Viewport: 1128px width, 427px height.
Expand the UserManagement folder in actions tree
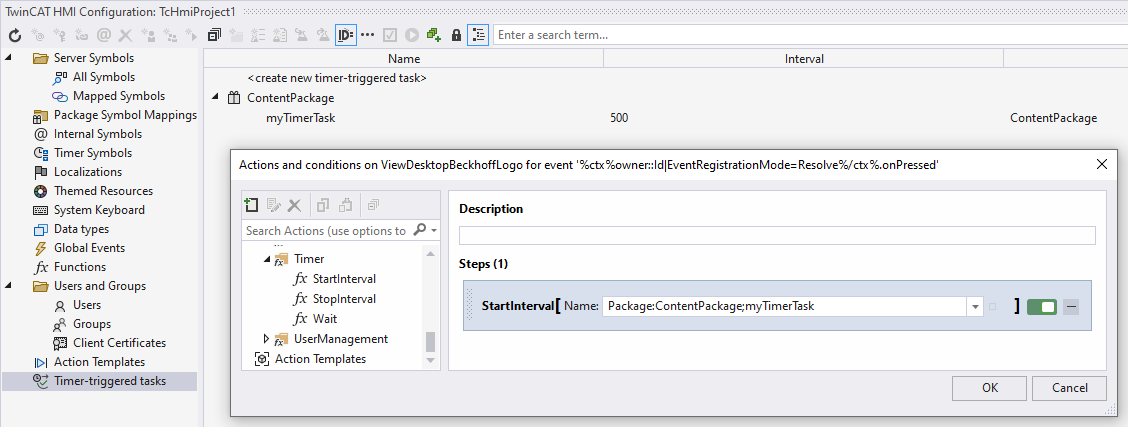click(x=267, y=339)
